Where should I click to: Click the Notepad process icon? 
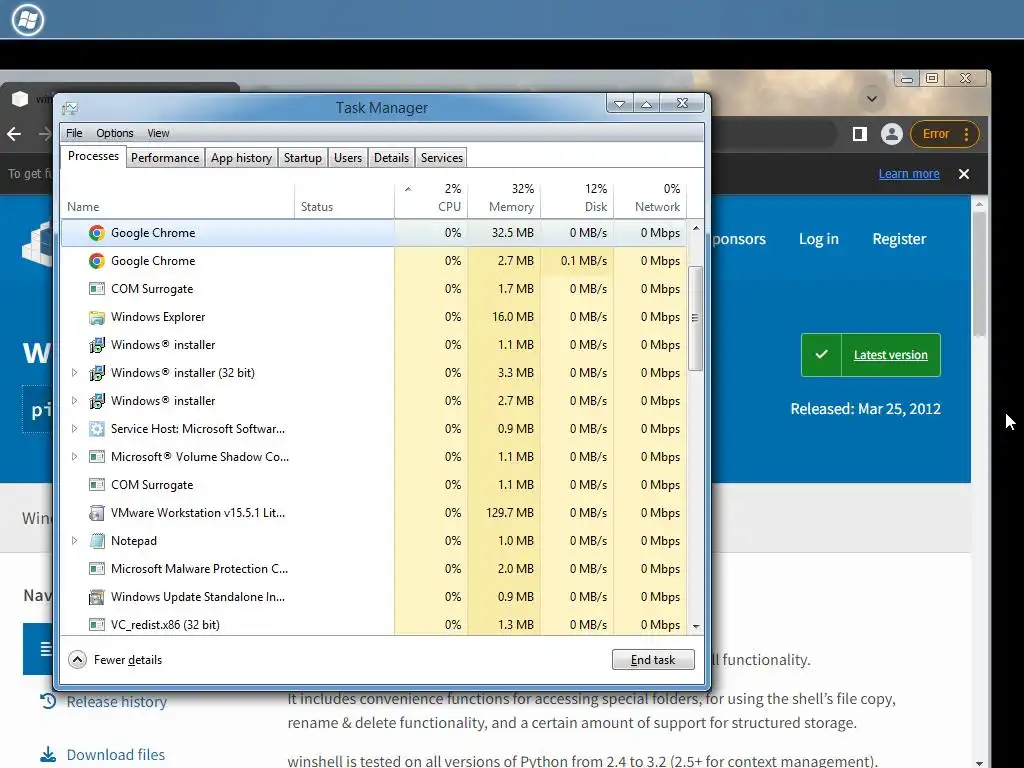tap(97, 541)
